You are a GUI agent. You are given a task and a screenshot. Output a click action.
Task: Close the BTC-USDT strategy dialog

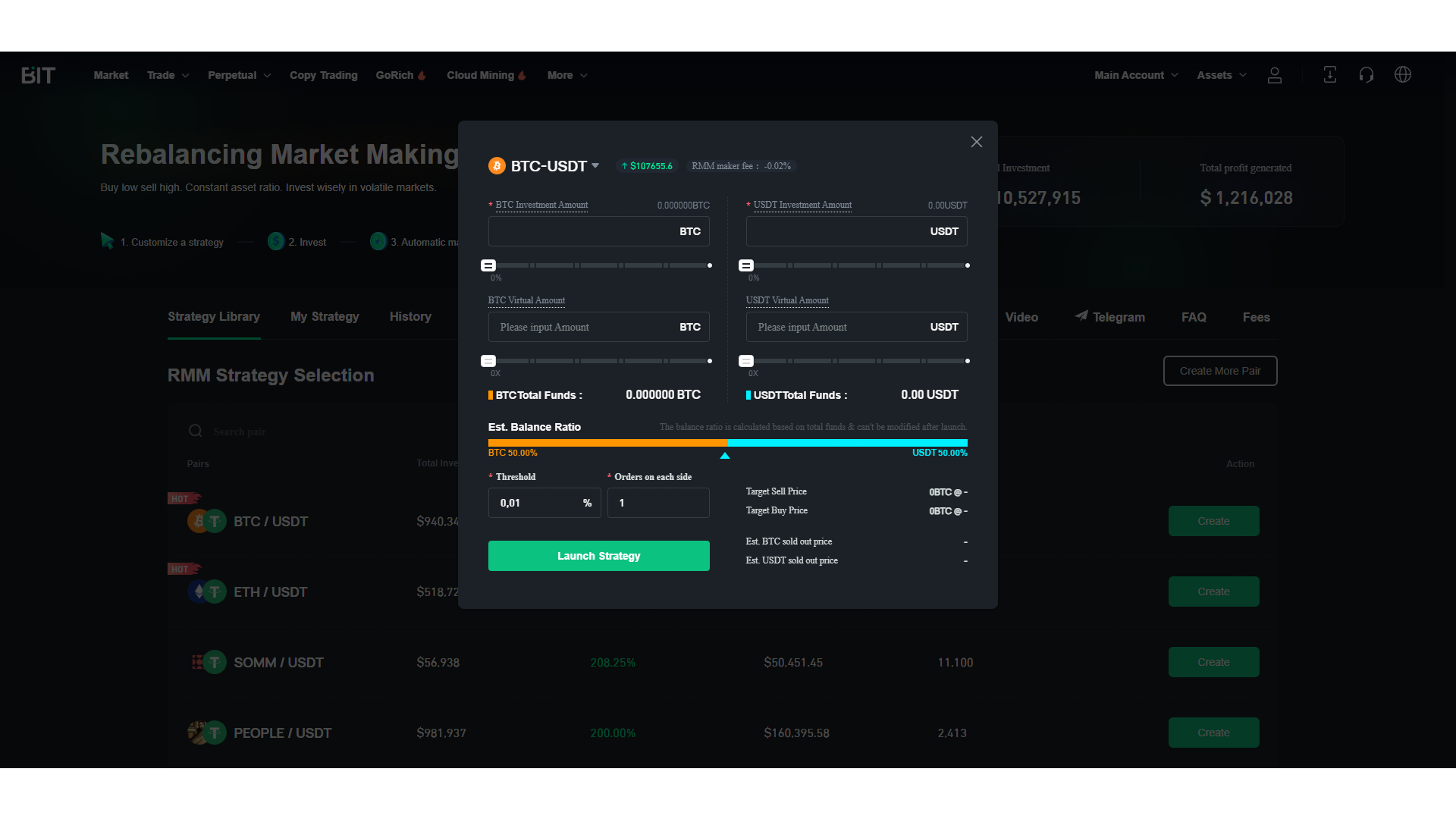[x=977, y=142]
